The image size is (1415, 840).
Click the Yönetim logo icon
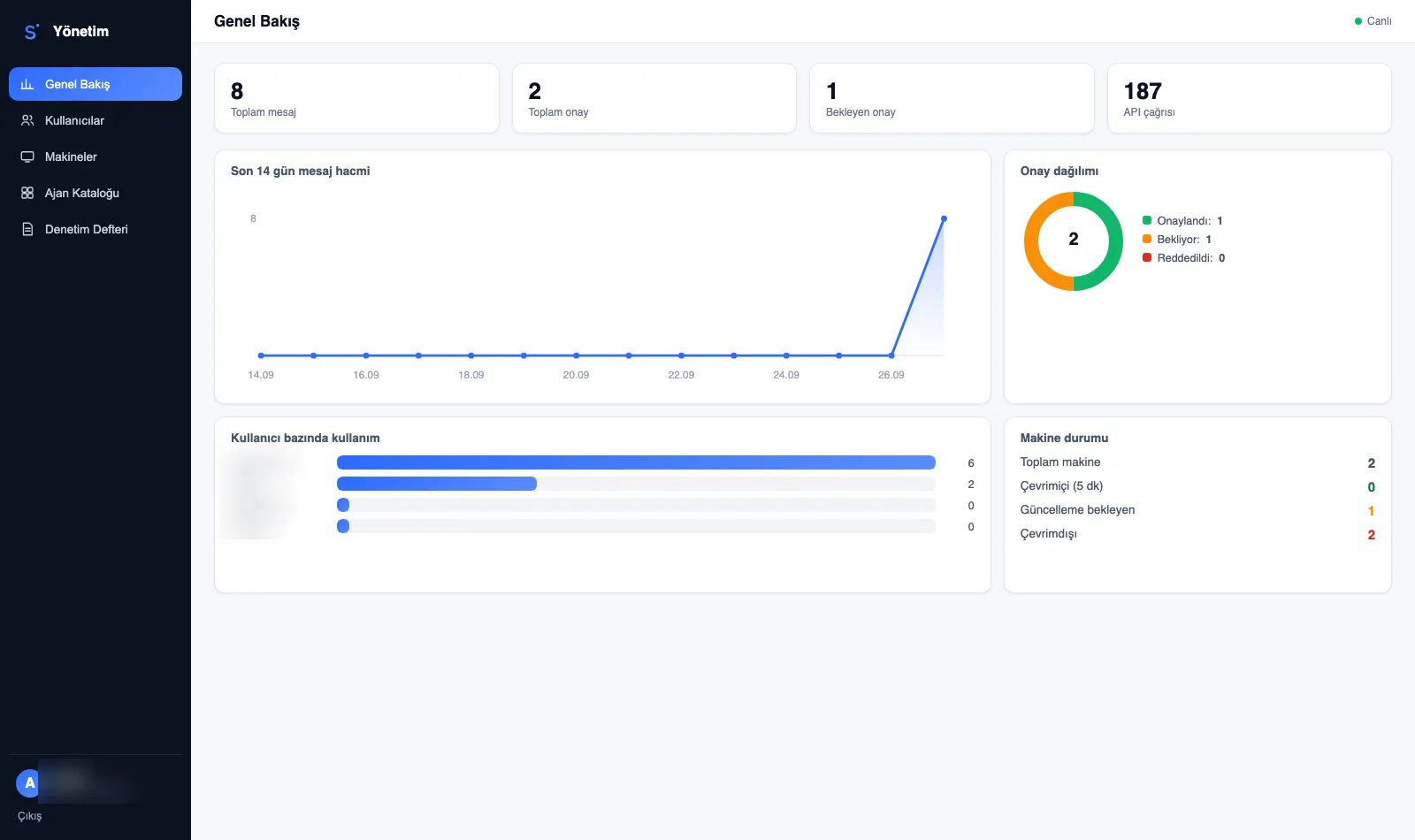31,32
